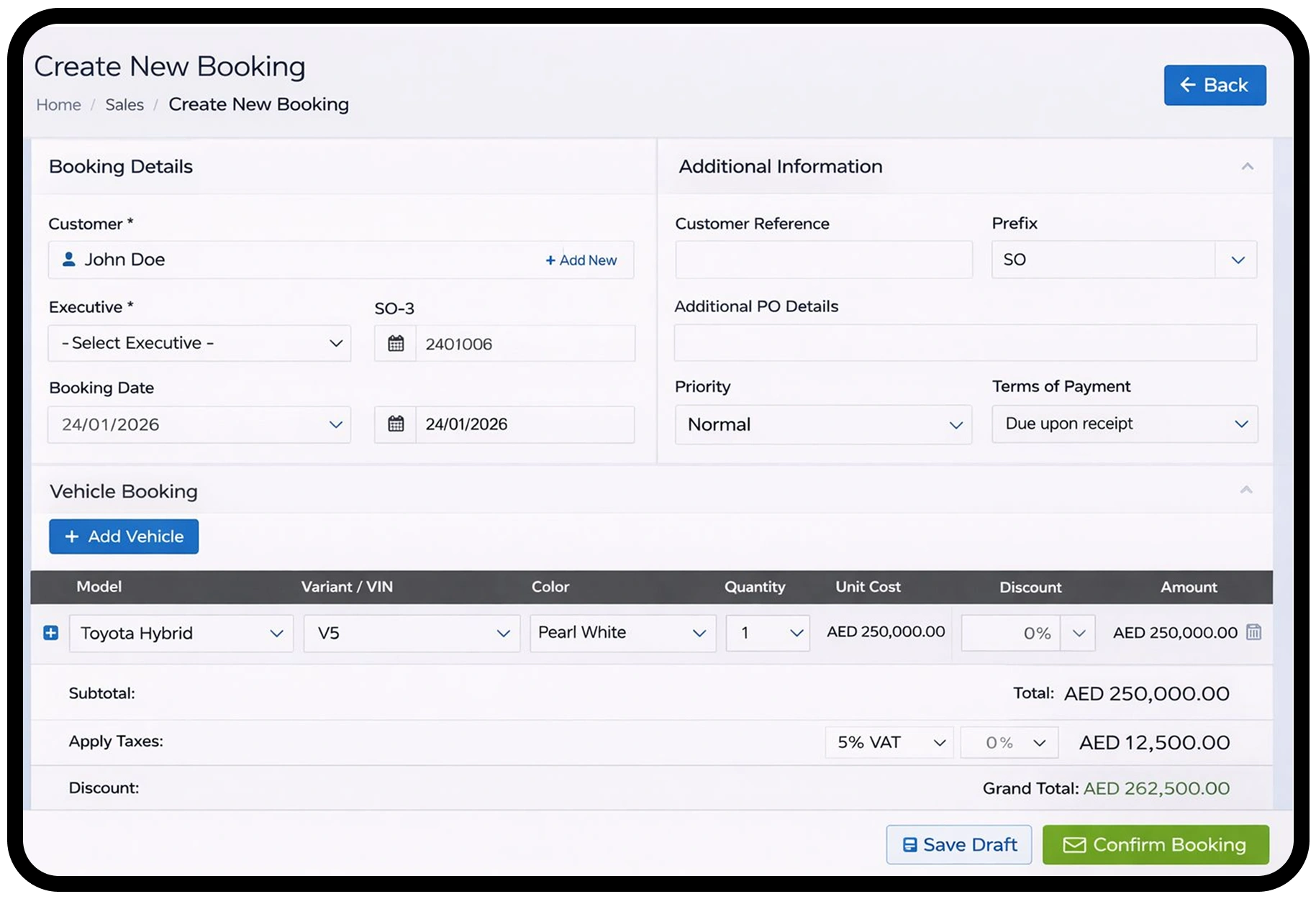This screenshot has height=899, width=1316.
Task: Click the Save Draft button
Action: [x=959, y=844]
